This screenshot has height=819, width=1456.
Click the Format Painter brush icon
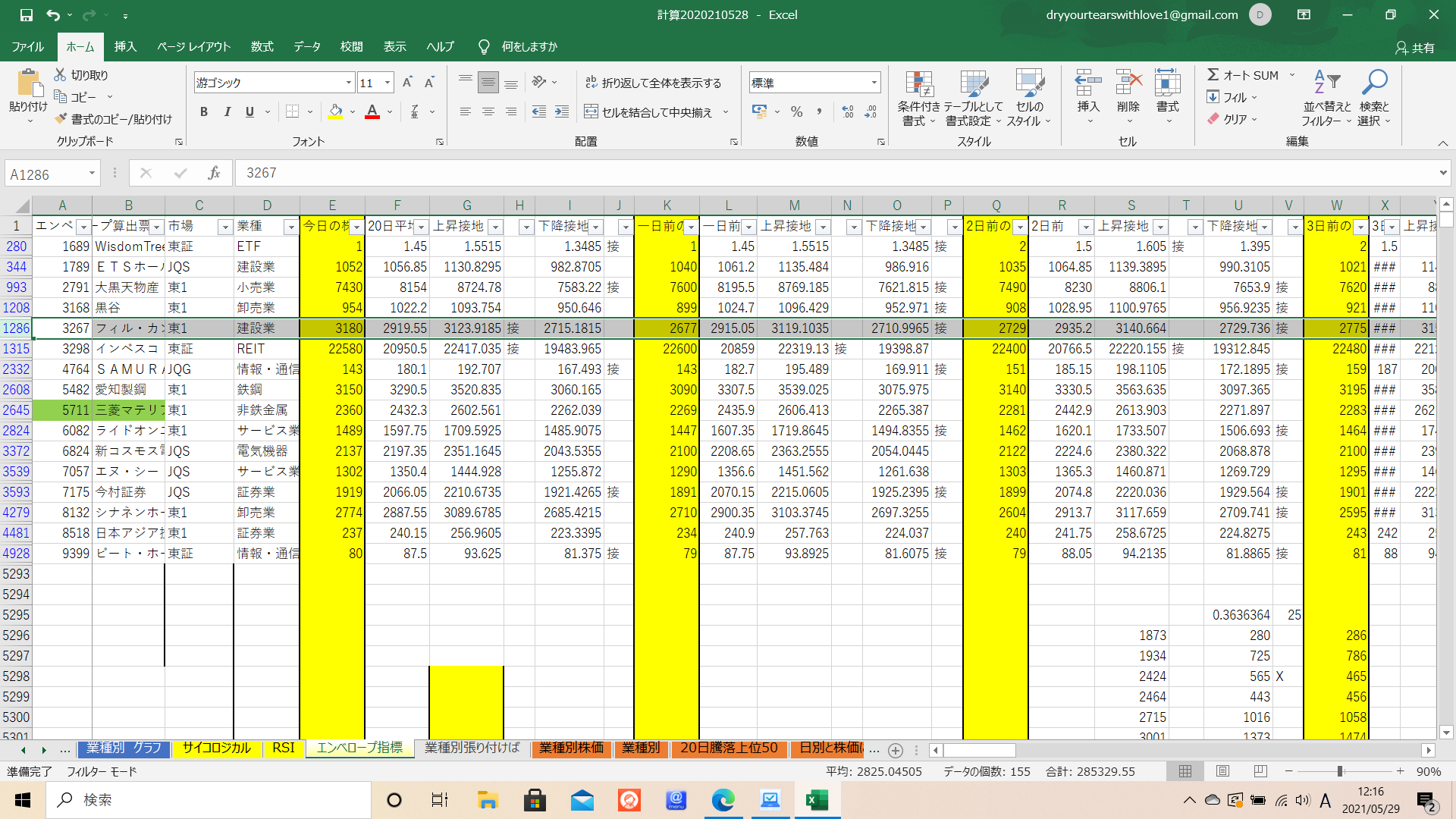[61, 119]
